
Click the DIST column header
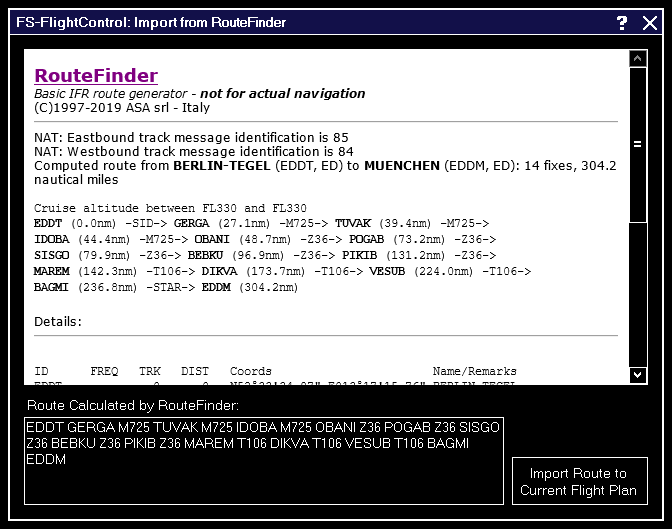pos(195,371)
